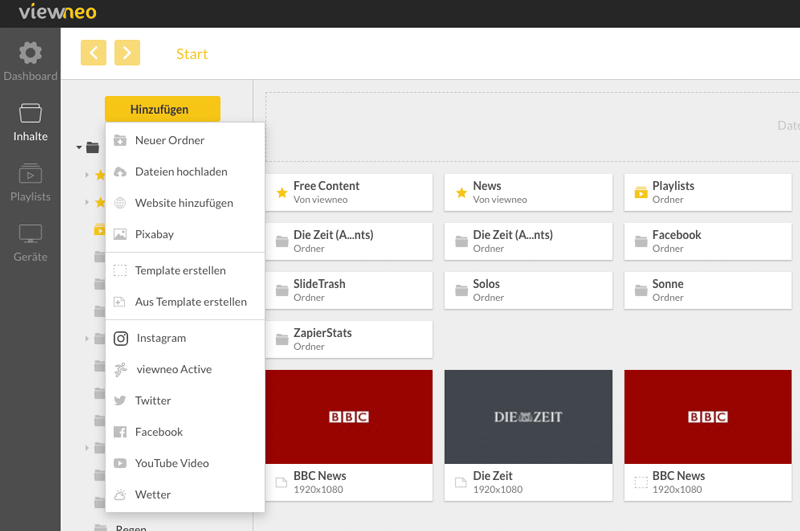Click the viewneo Active runner icon
The height and width of the screenshot is (531, 800).
121,369
